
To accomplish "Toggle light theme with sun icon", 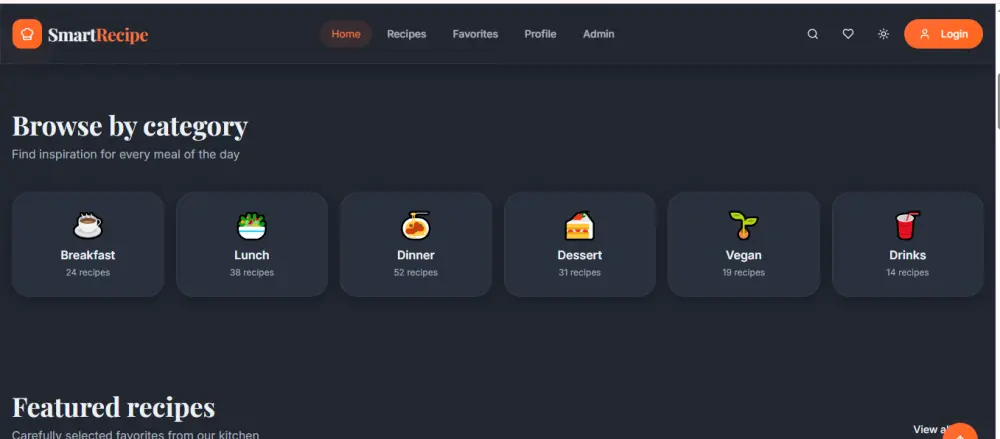I will pyautogui.click(x=883, y=34).
